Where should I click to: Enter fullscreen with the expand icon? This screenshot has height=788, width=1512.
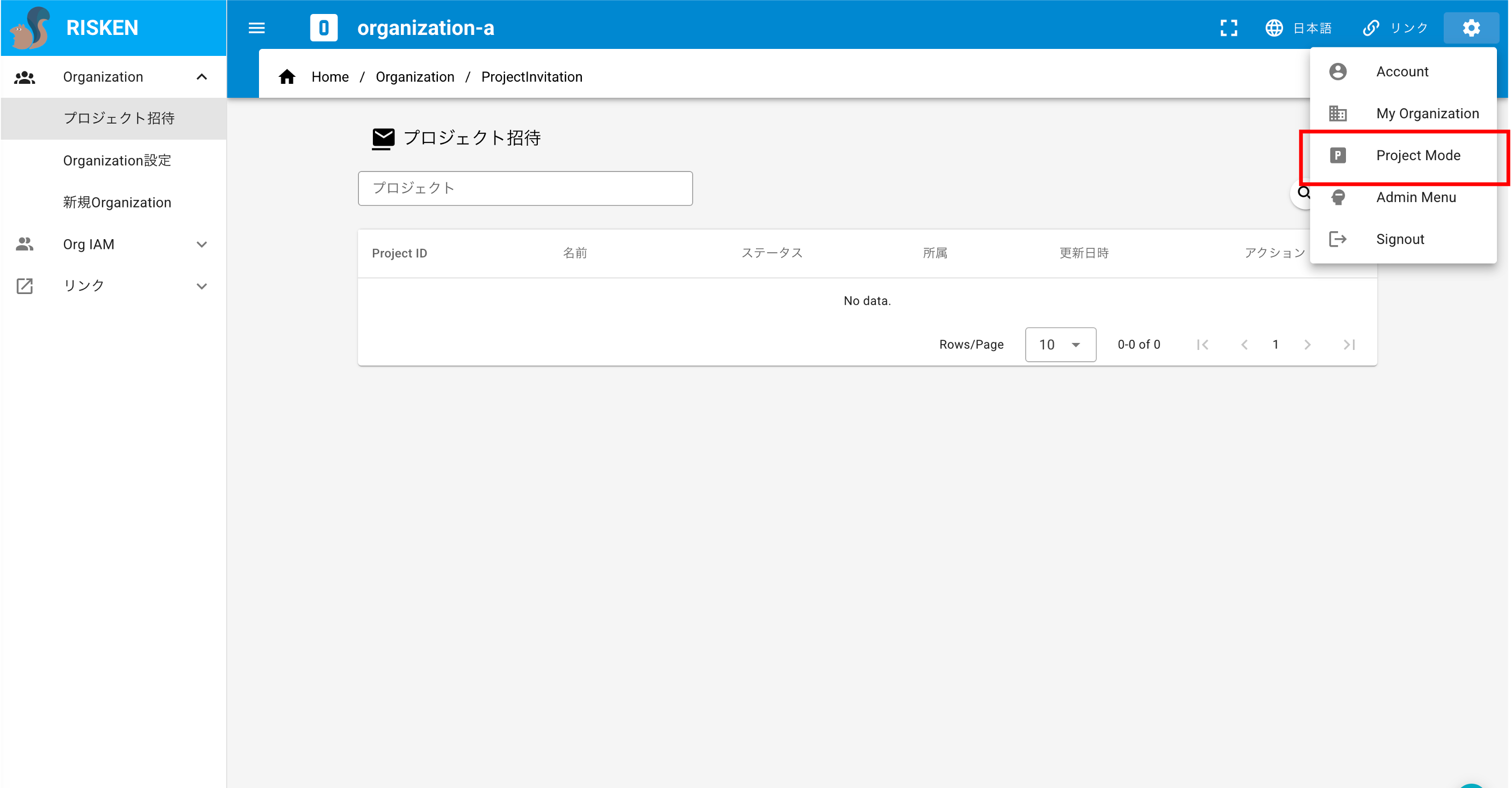point(1228,27)
